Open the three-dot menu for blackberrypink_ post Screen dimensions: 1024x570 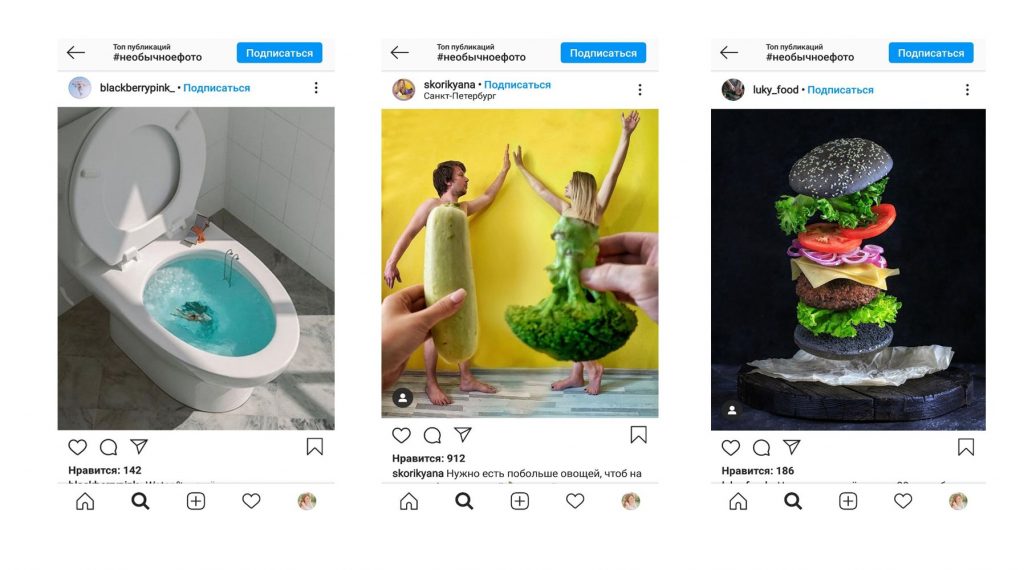point(316,88)
